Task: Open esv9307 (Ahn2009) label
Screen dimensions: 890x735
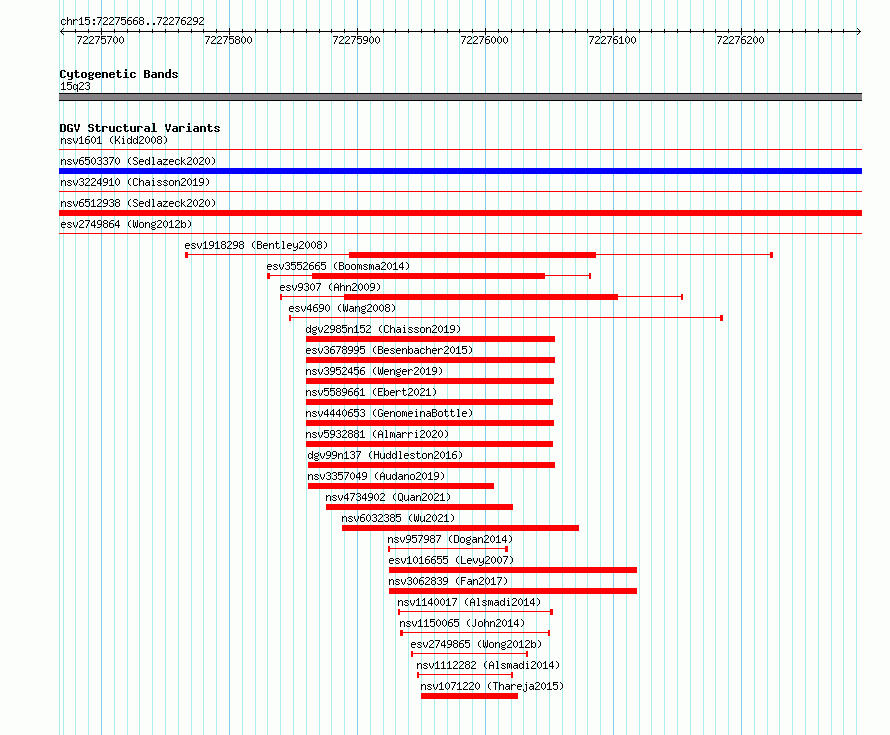Action: [330, 287]
